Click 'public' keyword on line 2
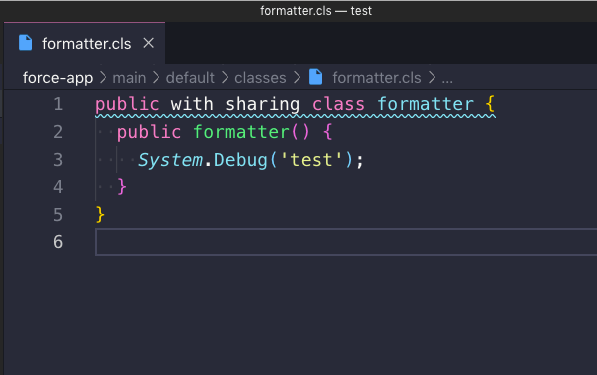 pos(149,132)
